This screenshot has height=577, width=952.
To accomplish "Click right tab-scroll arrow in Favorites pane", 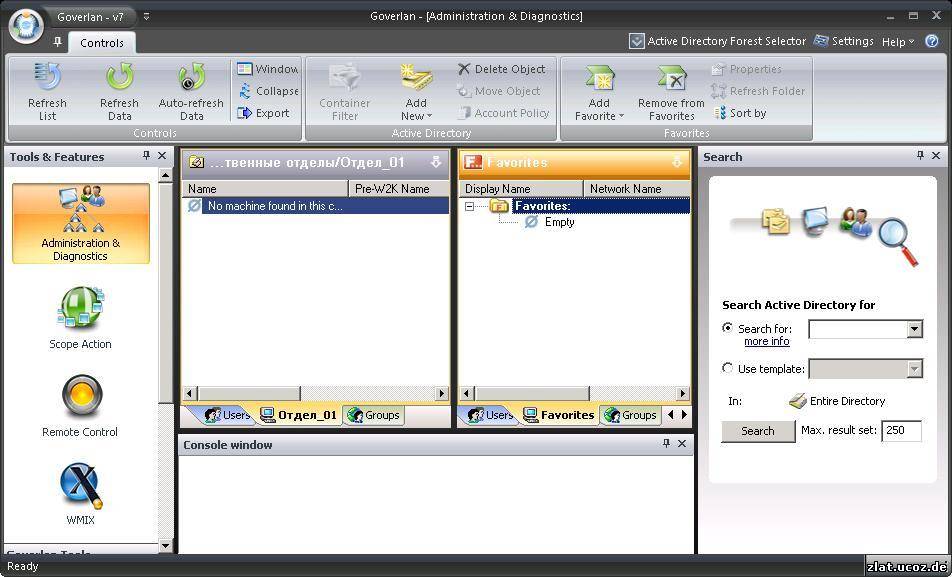I will point(685,415).
